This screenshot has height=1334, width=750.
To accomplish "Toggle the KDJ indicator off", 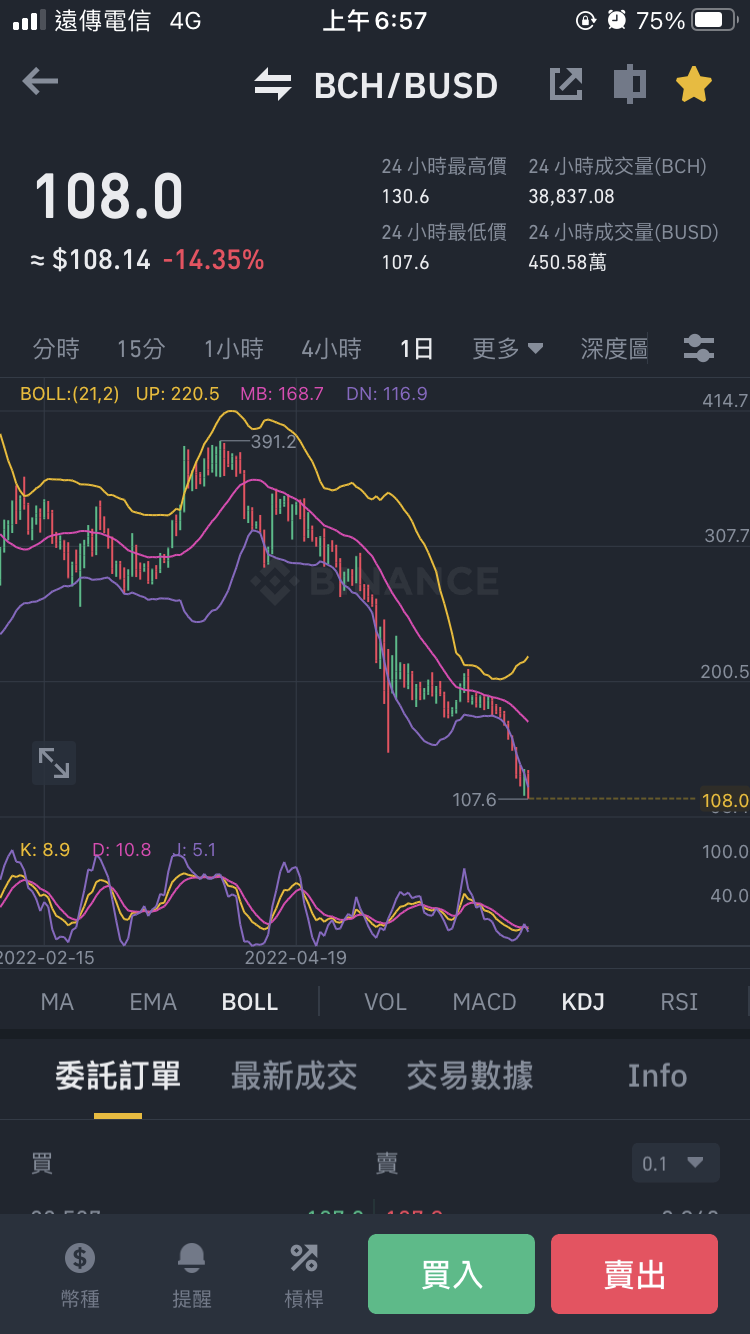I will 583,1002.
